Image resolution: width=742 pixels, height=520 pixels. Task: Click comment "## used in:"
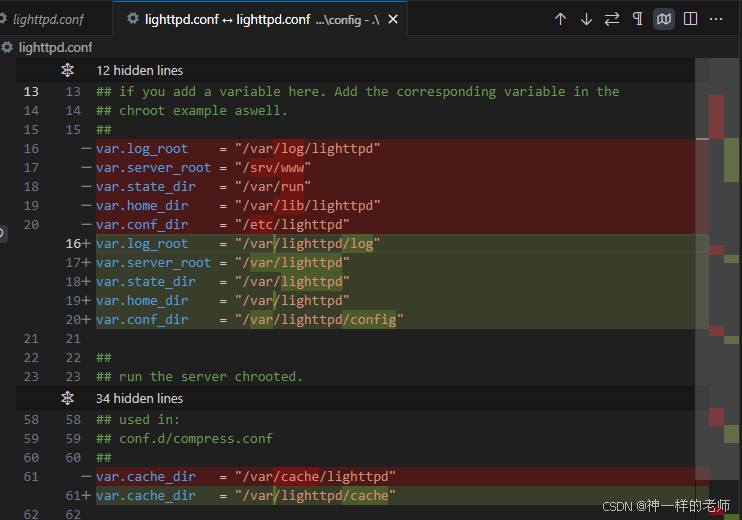pyautogui.click(x=138, y=420)
